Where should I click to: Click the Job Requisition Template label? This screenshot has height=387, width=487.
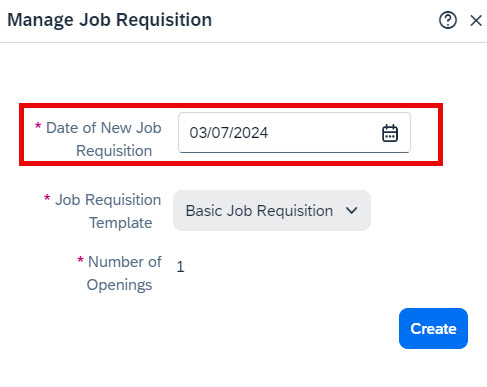click(108, 211)
